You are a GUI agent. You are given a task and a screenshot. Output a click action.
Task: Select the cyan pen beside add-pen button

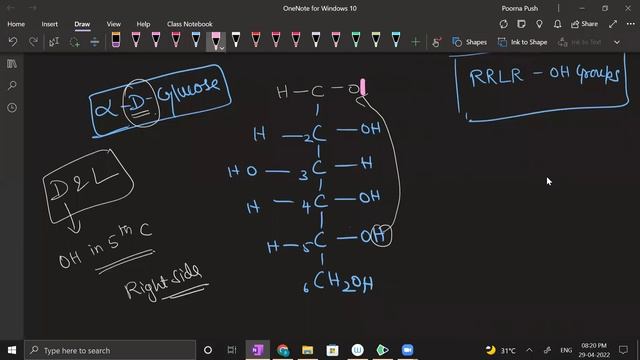point(396,40)
